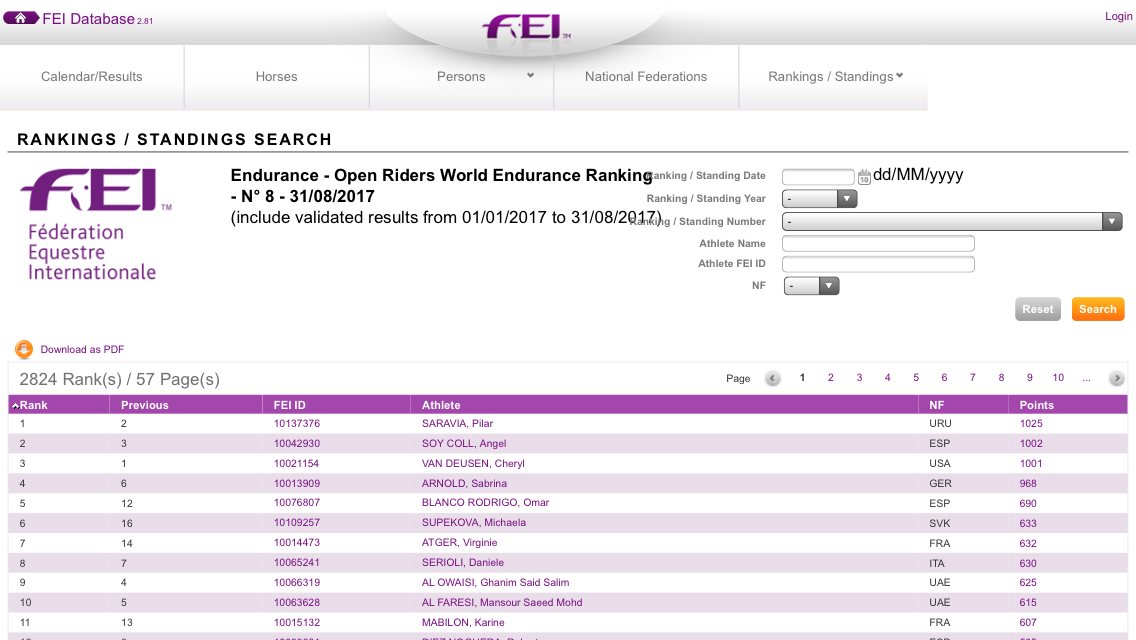Open athlete ARNOLD, Sabrina

(x=464, y=483)
